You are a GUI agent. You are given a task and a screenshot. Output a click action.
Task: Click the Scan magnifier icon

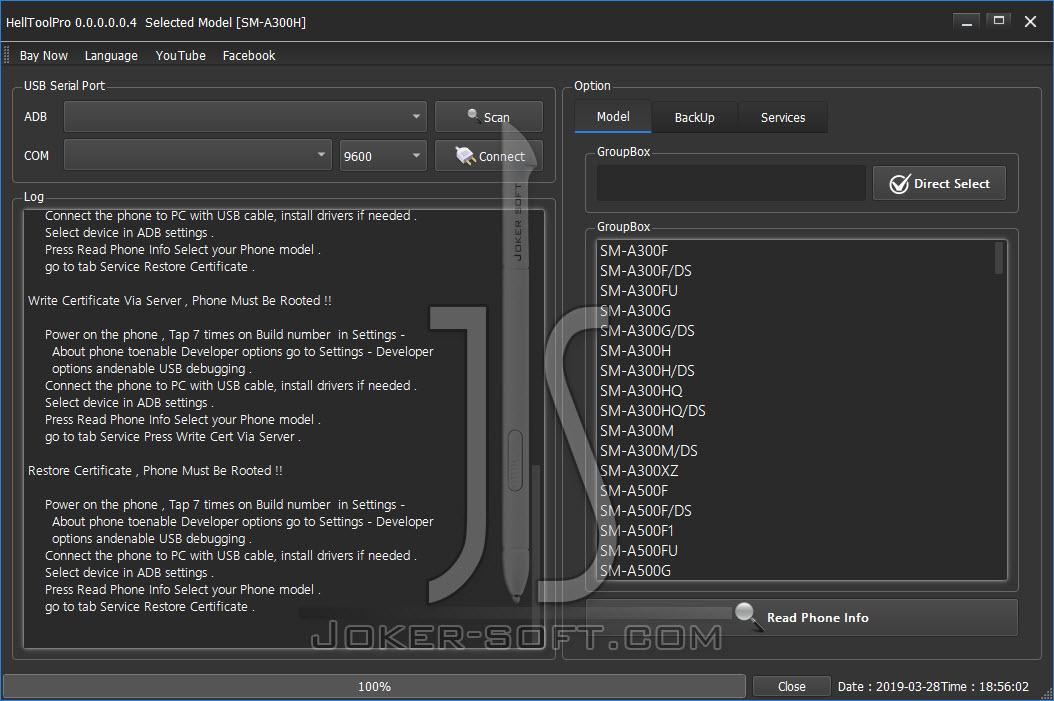click(x=473, y=115)
